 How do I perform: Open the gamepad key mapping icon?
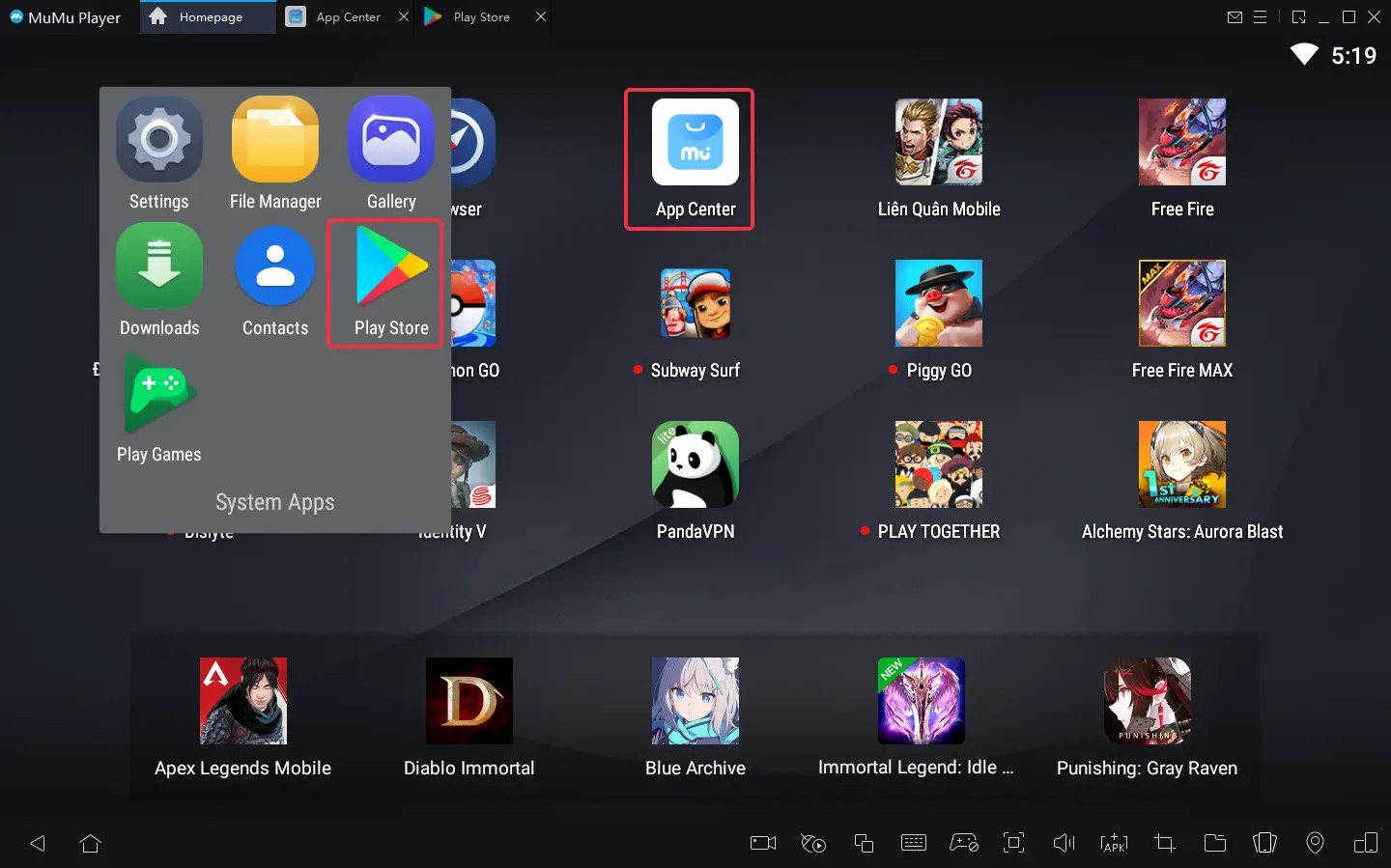click(x=964, y=843)
